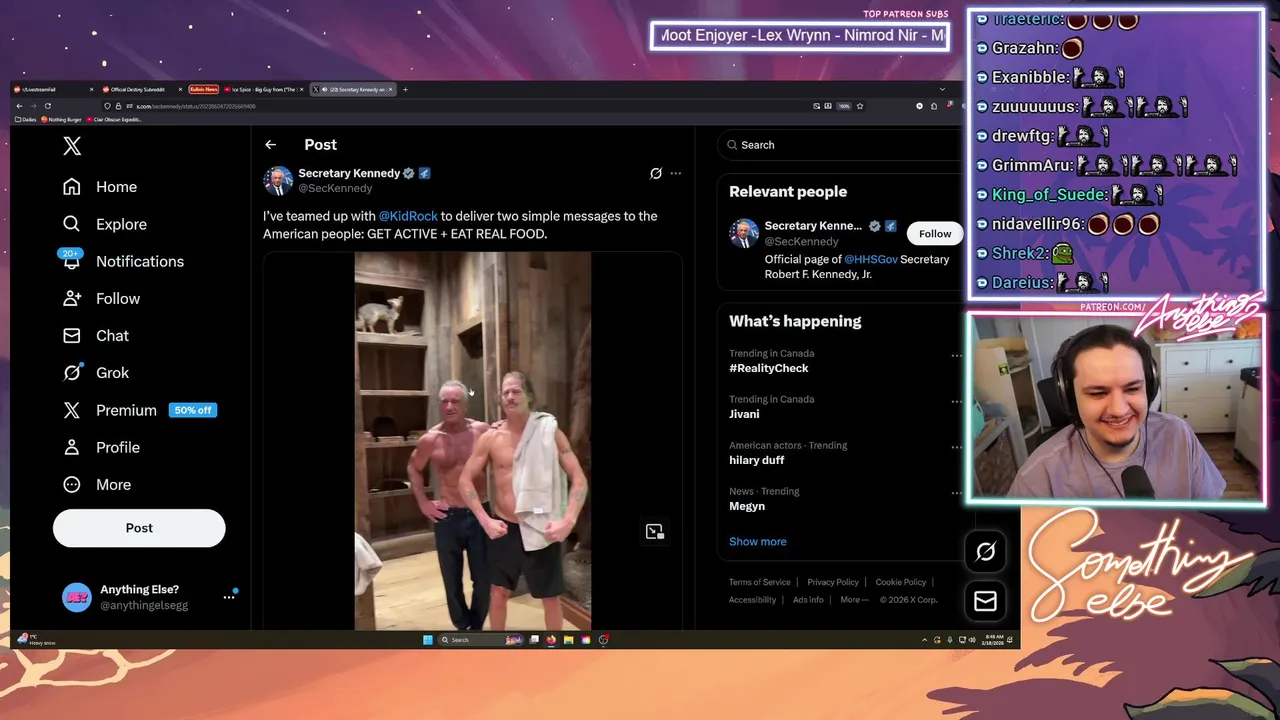Image resolution: width=1280 pixels, height=720 pixels.
Task: Open more options for Jivani trend
Action: click(x=956, y=401)
